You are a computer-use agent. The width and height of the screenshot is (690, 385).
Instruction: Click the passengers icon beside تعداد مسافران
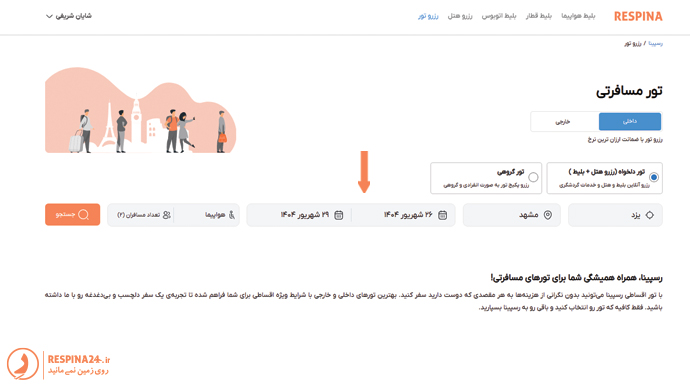[x=167, y=215]
